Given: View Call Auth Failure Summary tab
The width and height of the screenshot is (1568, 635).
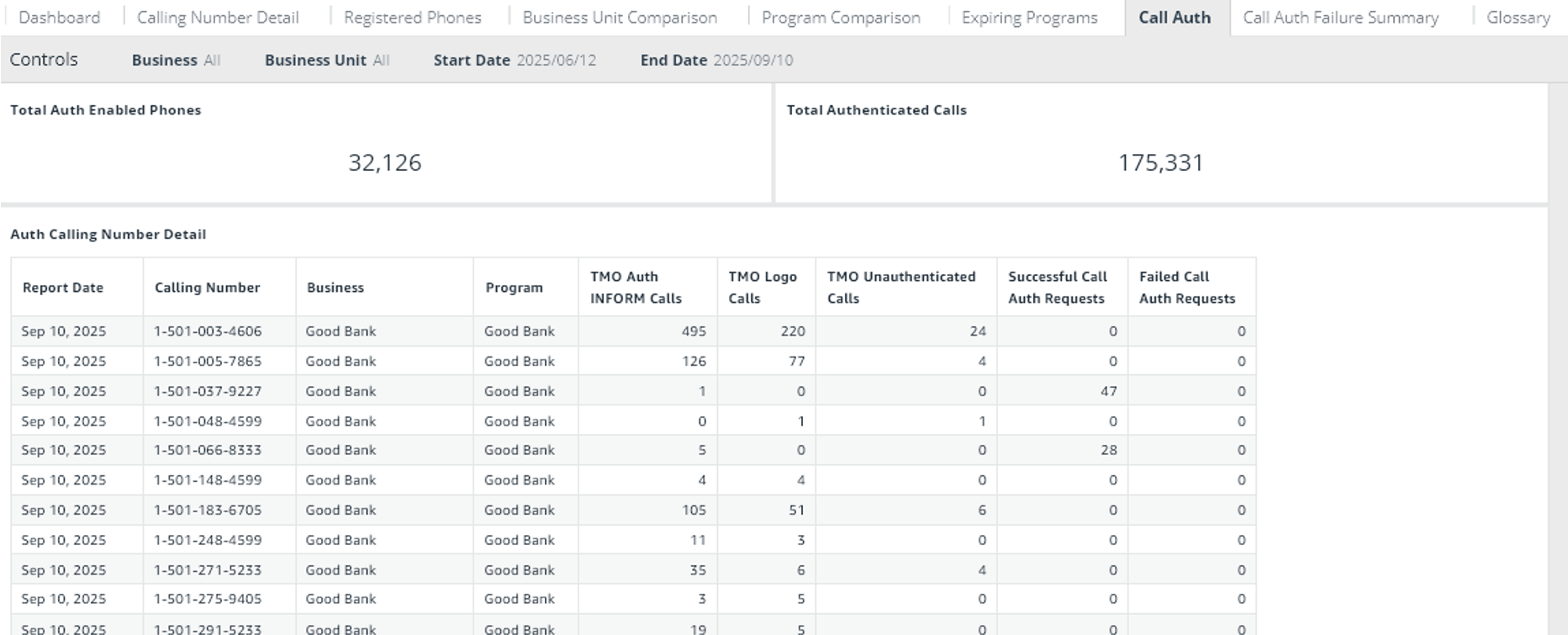Looking at the screenshot, I should [x=1341, y=18].
